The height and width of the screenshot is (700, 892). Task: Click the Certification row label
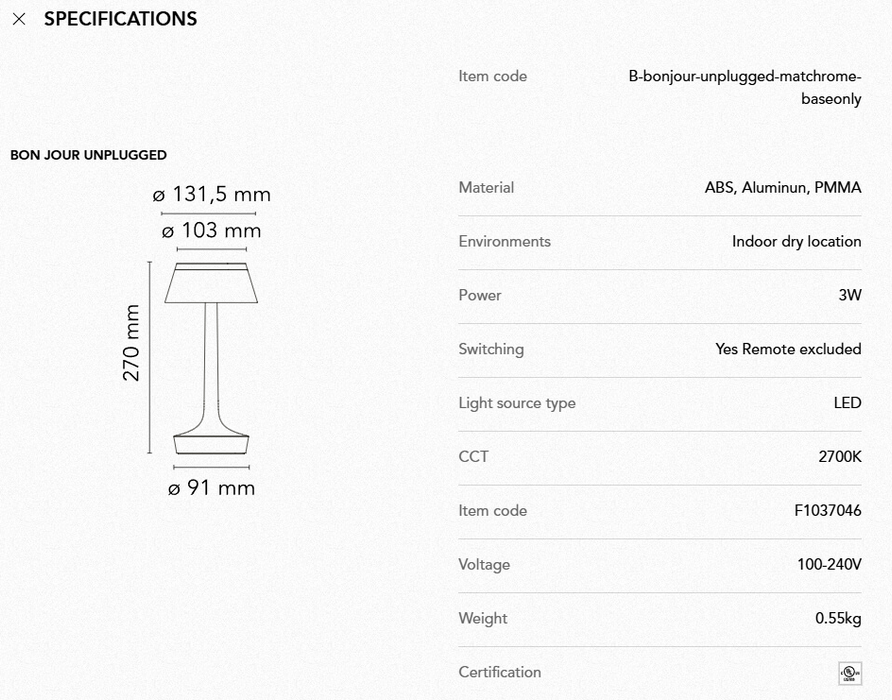point(499,672)
